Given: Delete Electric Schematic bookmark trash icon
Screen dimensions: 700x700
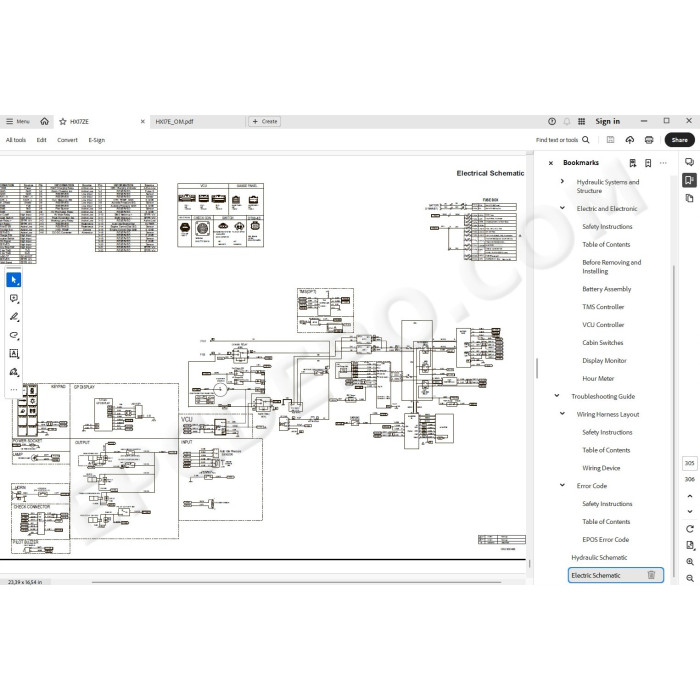Looking at the screenshot, I should pos(651,575).
